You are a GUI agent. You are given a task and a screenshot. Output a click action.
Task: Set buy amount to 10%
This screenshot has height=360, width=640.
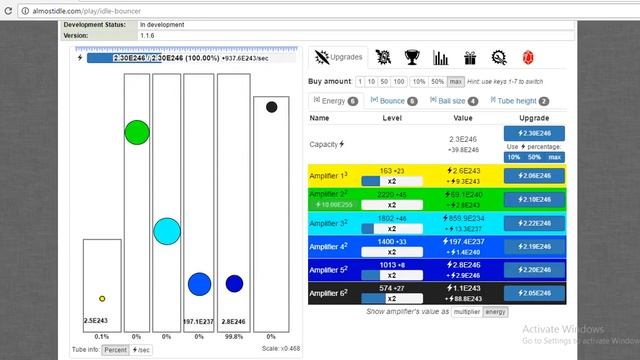coord(419,82)
